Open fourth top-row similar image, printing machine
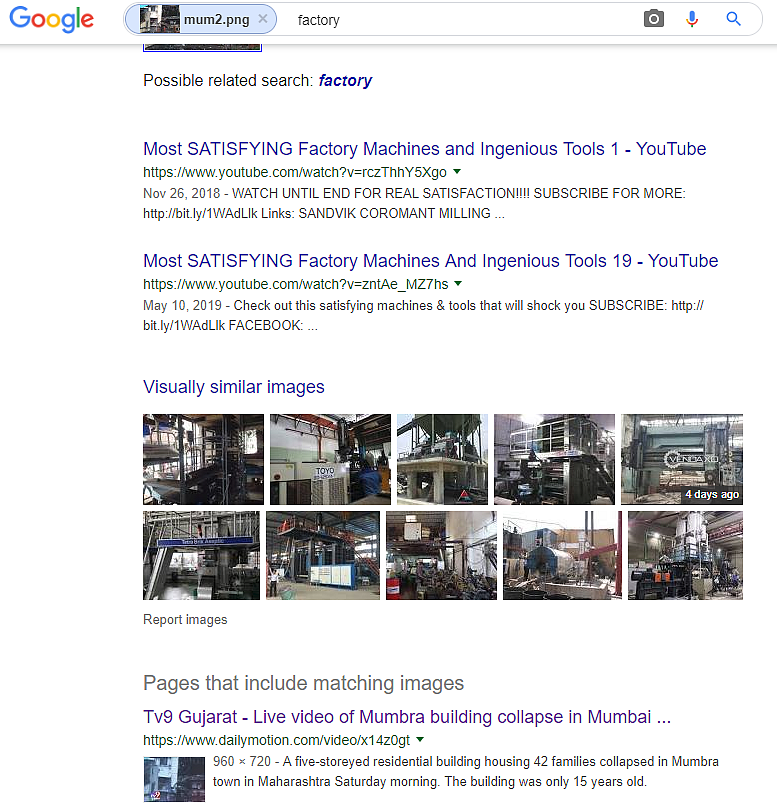This screenshot has width=777, height=810. [554, 459]
